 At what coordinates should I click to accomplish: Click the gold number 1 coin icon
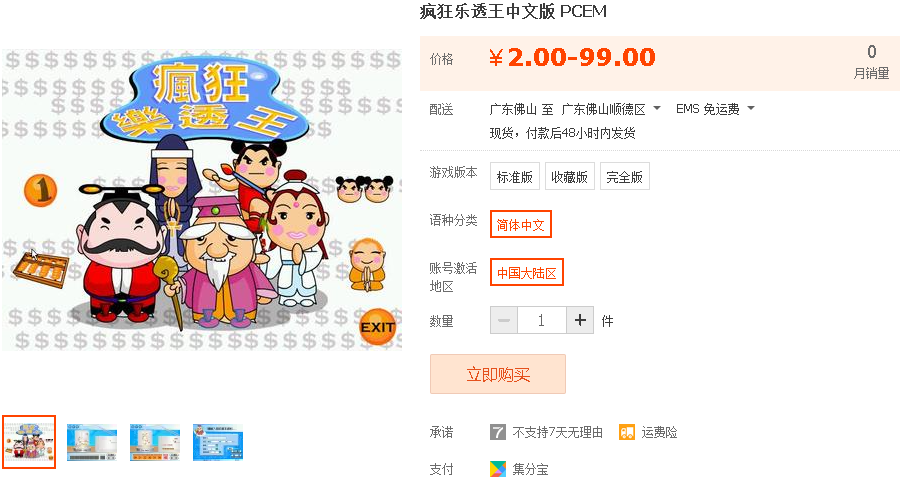[x=40, y=190]
